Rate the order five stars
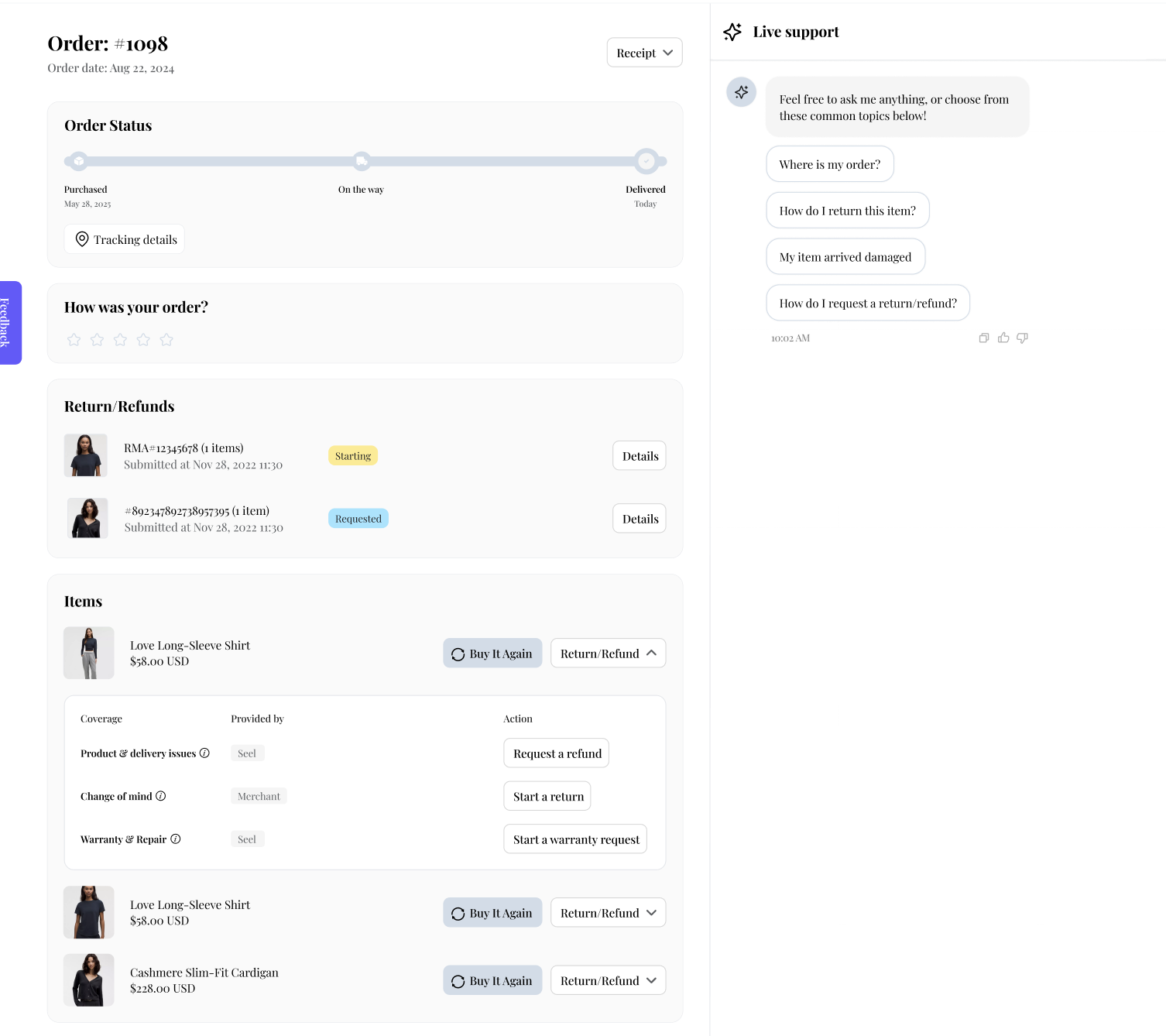This screenshot has width=1166, height=1036. [x=166, y=340]
